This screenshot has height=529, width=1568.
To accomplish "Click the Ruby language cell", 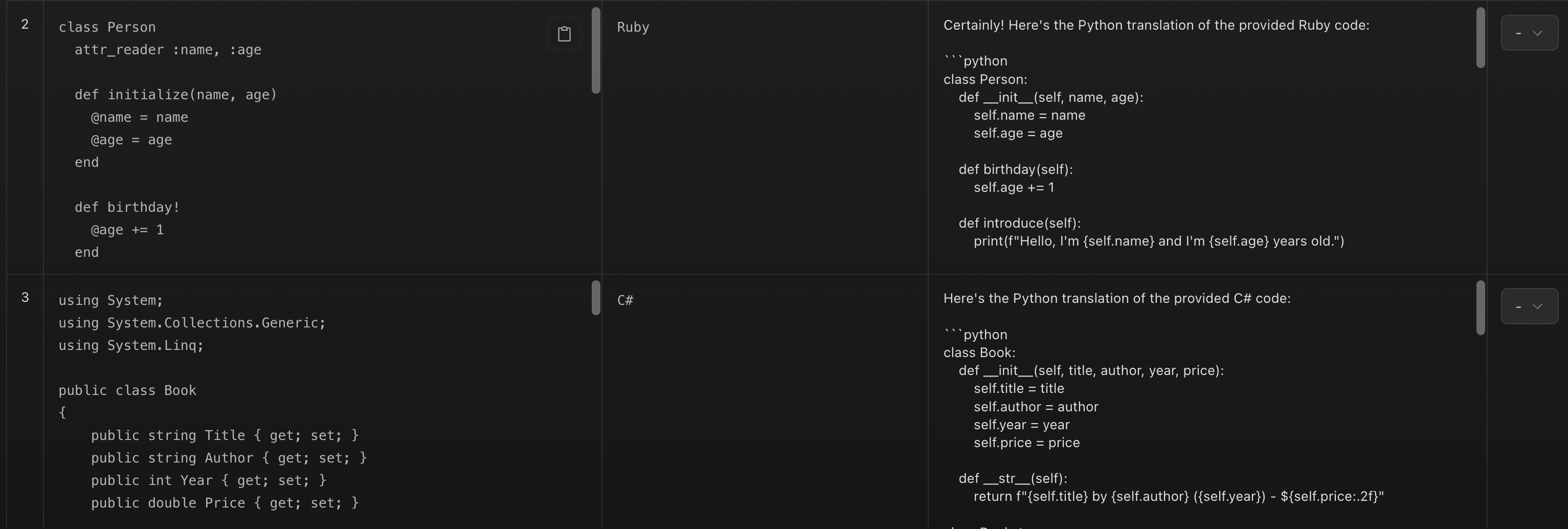I will 633,28.
